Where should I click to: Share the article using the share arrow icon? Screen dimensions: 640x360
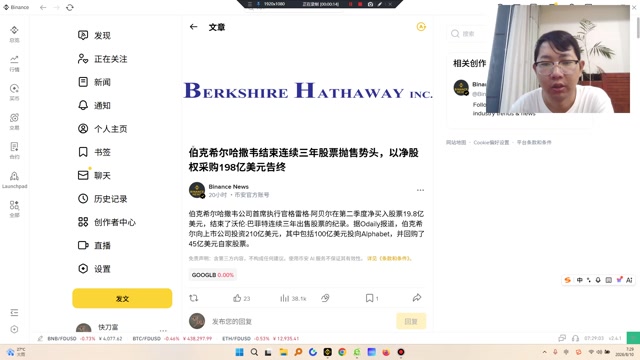tap(417, 298)
